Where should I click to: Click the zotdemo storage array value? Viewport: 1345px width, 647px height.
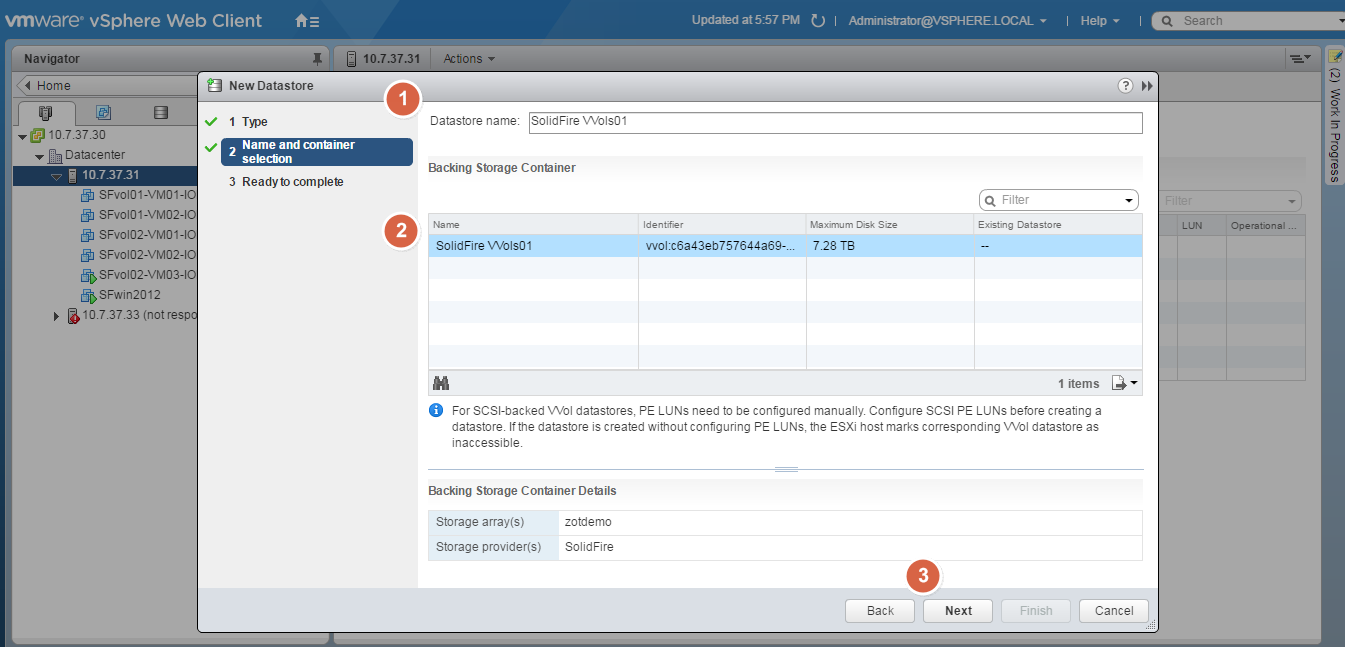[588, 522]
